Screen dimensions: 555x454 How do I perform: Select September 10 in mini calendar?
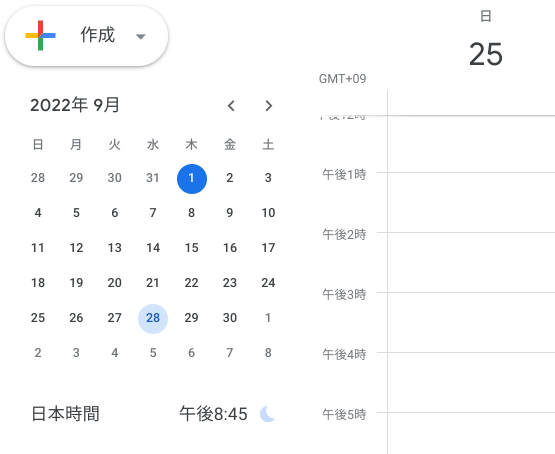pos(268,213)
